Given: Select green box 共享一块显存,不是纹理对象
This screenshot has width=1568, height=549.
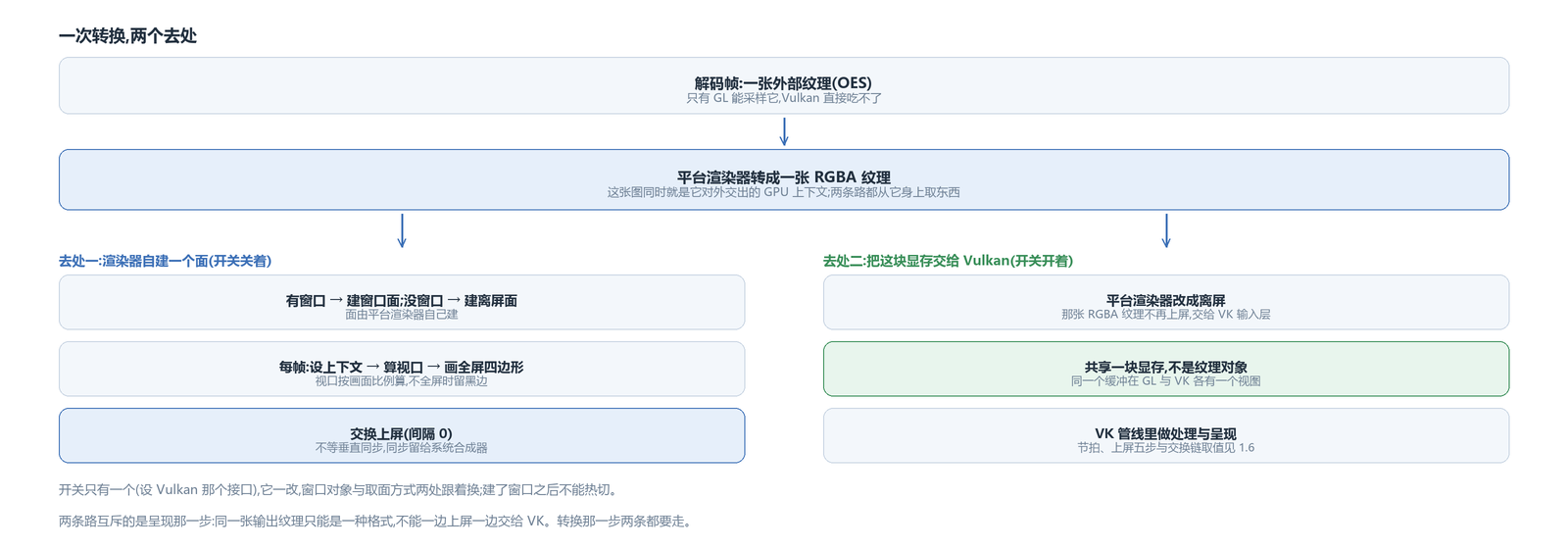Looking at the screenshot, I should [x=1166, y=369].
